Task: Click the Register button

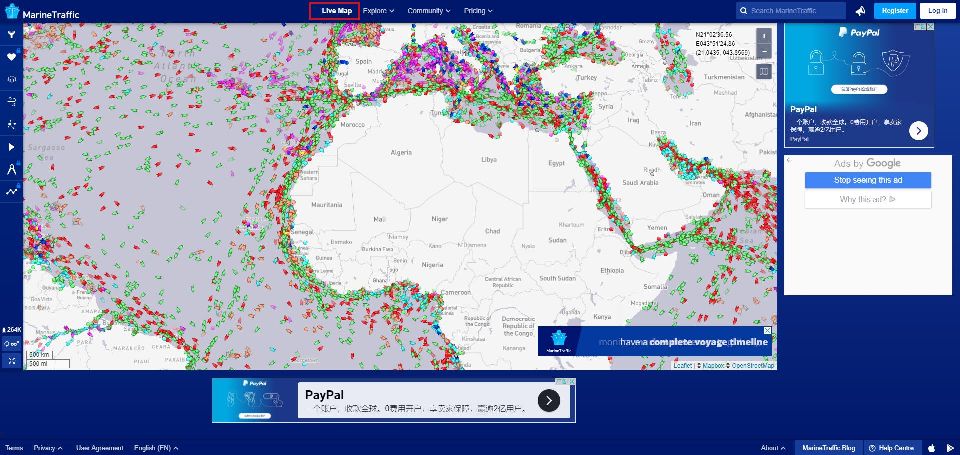Action: pyautogui.click(x=894, y=10)
